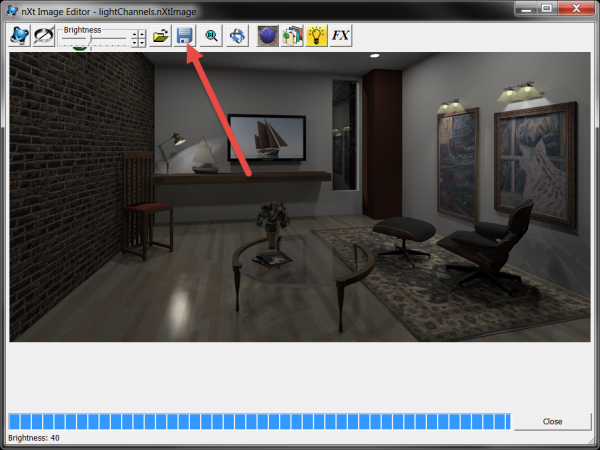Viewport: 600px width, 450px height.
Task: Save the image using floppy disk icon
Action: tap(184, 36)
